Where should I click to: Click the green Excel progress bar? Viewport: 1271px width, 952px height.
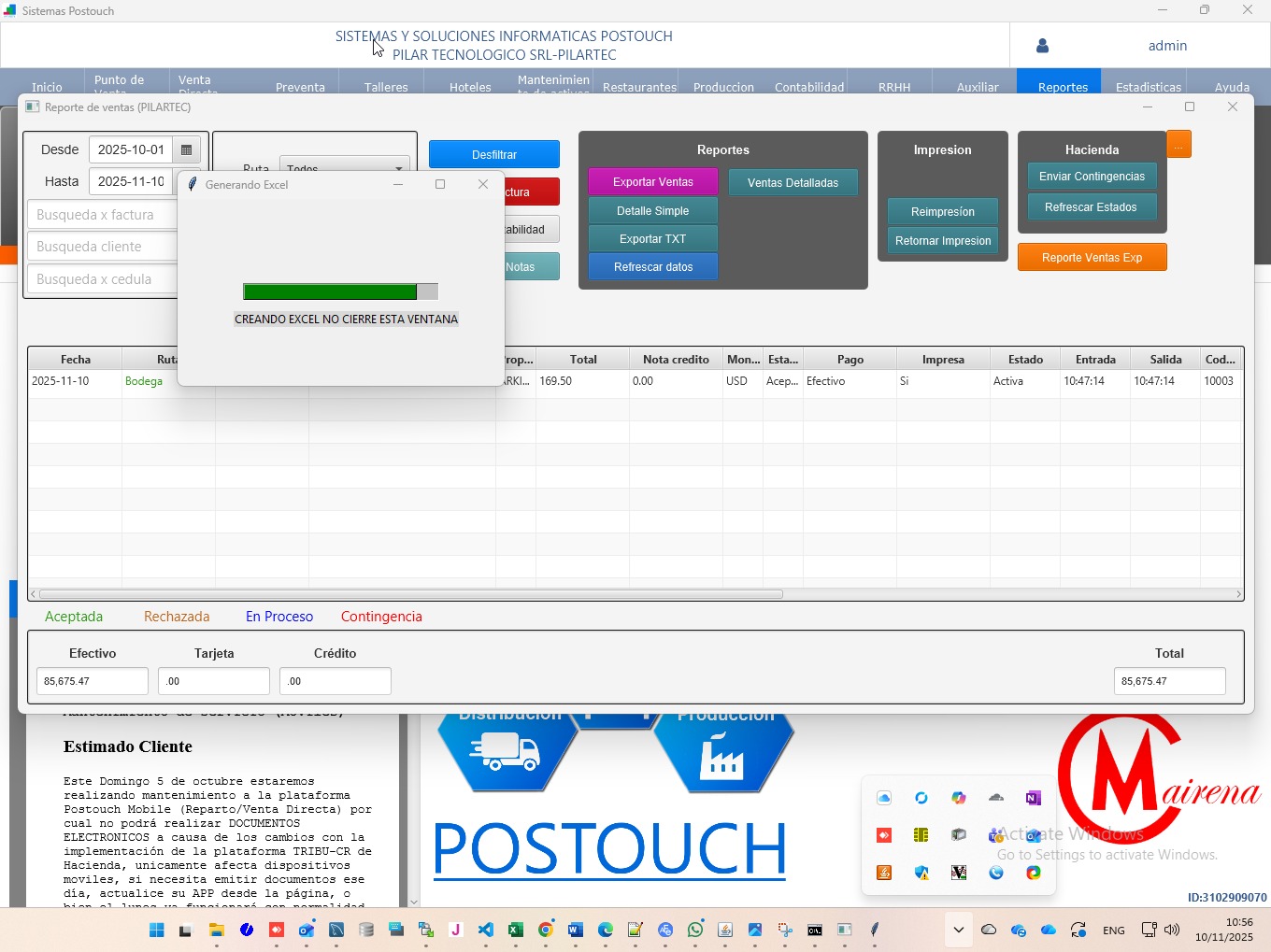330,292
